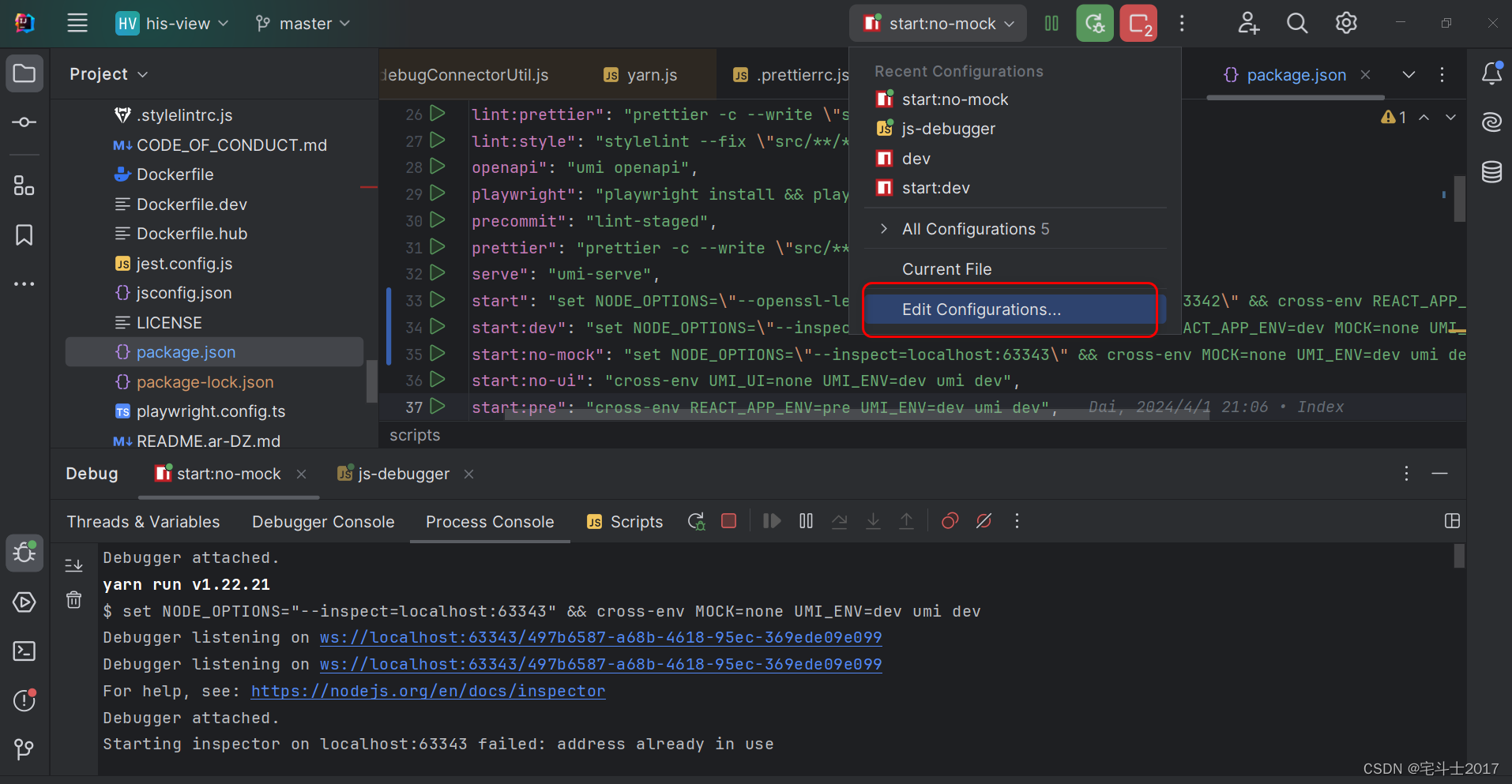Stop the debug session with red square

coord(729,521)
